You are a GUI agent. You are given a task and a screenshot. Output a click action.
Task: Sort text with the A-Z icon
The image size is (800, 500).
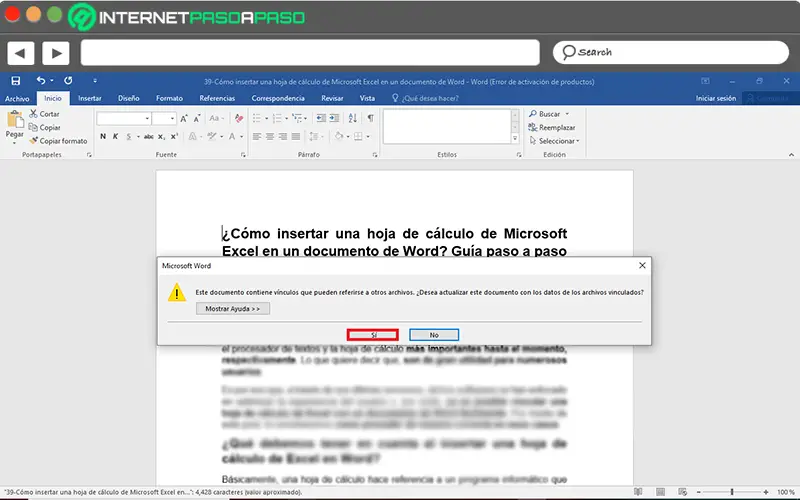pyautogui.click(x=353, y=118)
